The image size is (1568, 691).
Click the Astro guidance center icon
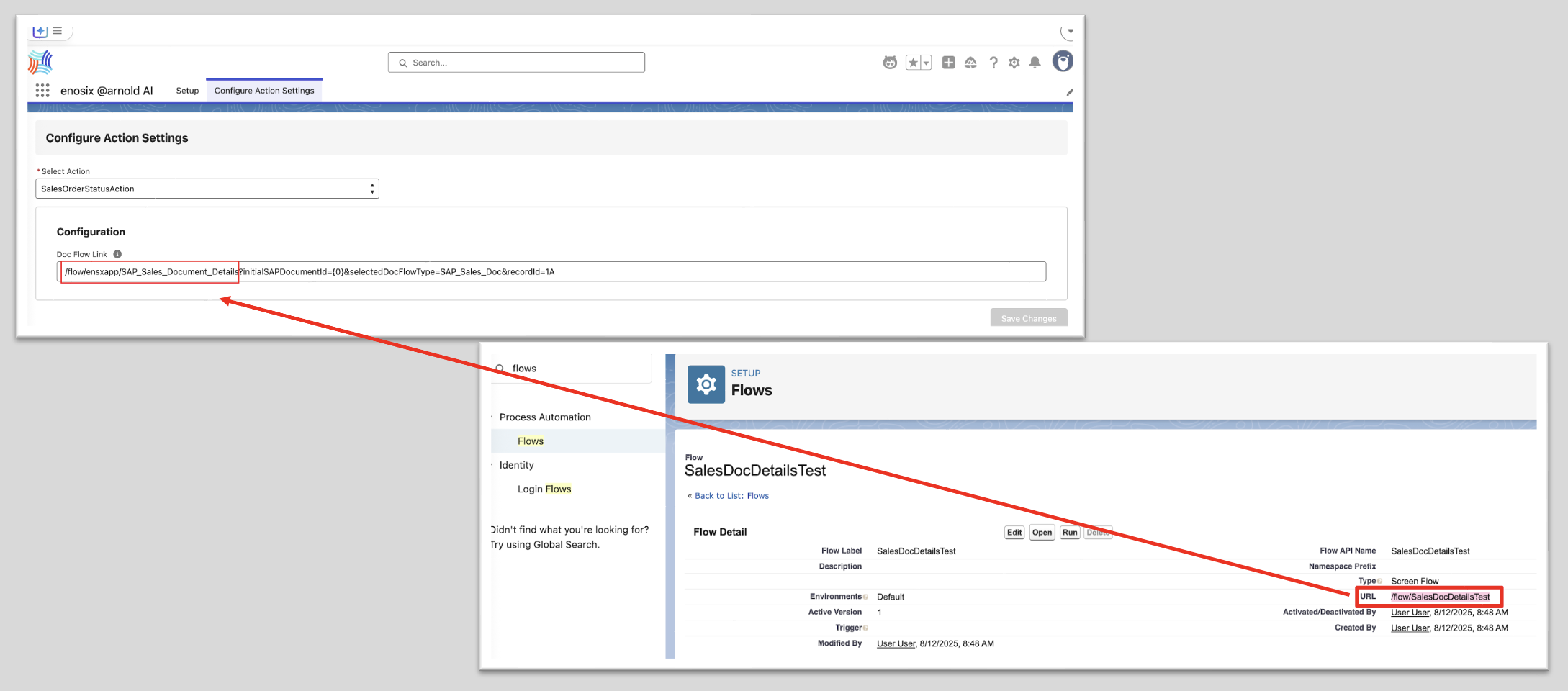[890, 63]
